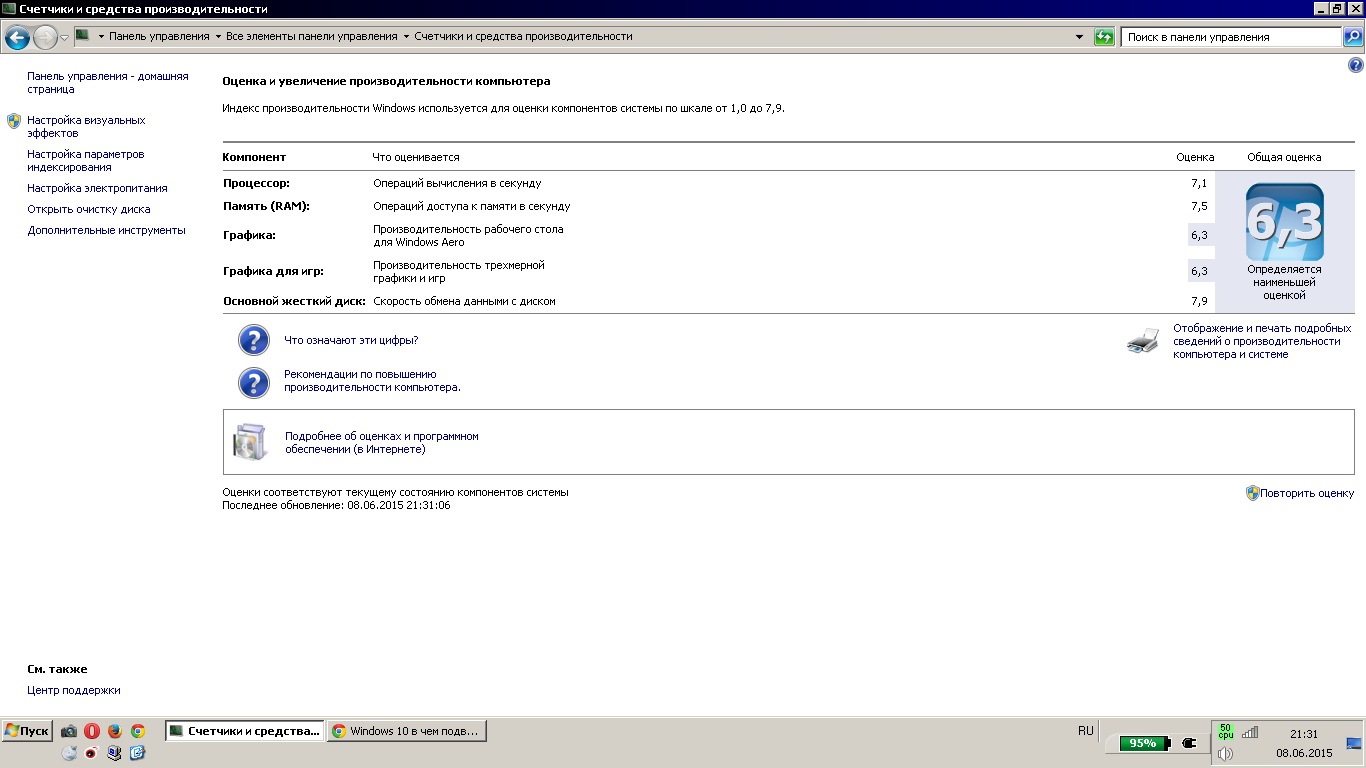
Task: Launch the camera icon in quick launch
Action: pos(69,731)
